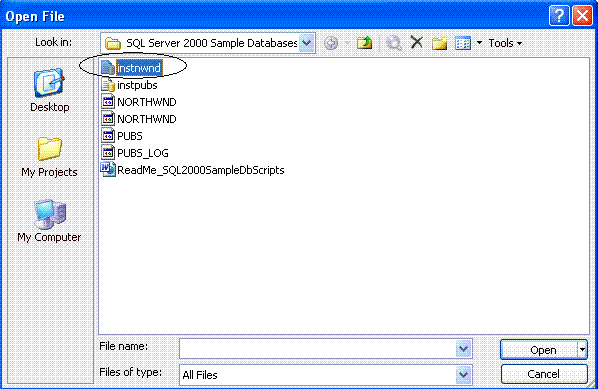
Task: Create a new folder via toolbar icon
Action: point(439,43)
